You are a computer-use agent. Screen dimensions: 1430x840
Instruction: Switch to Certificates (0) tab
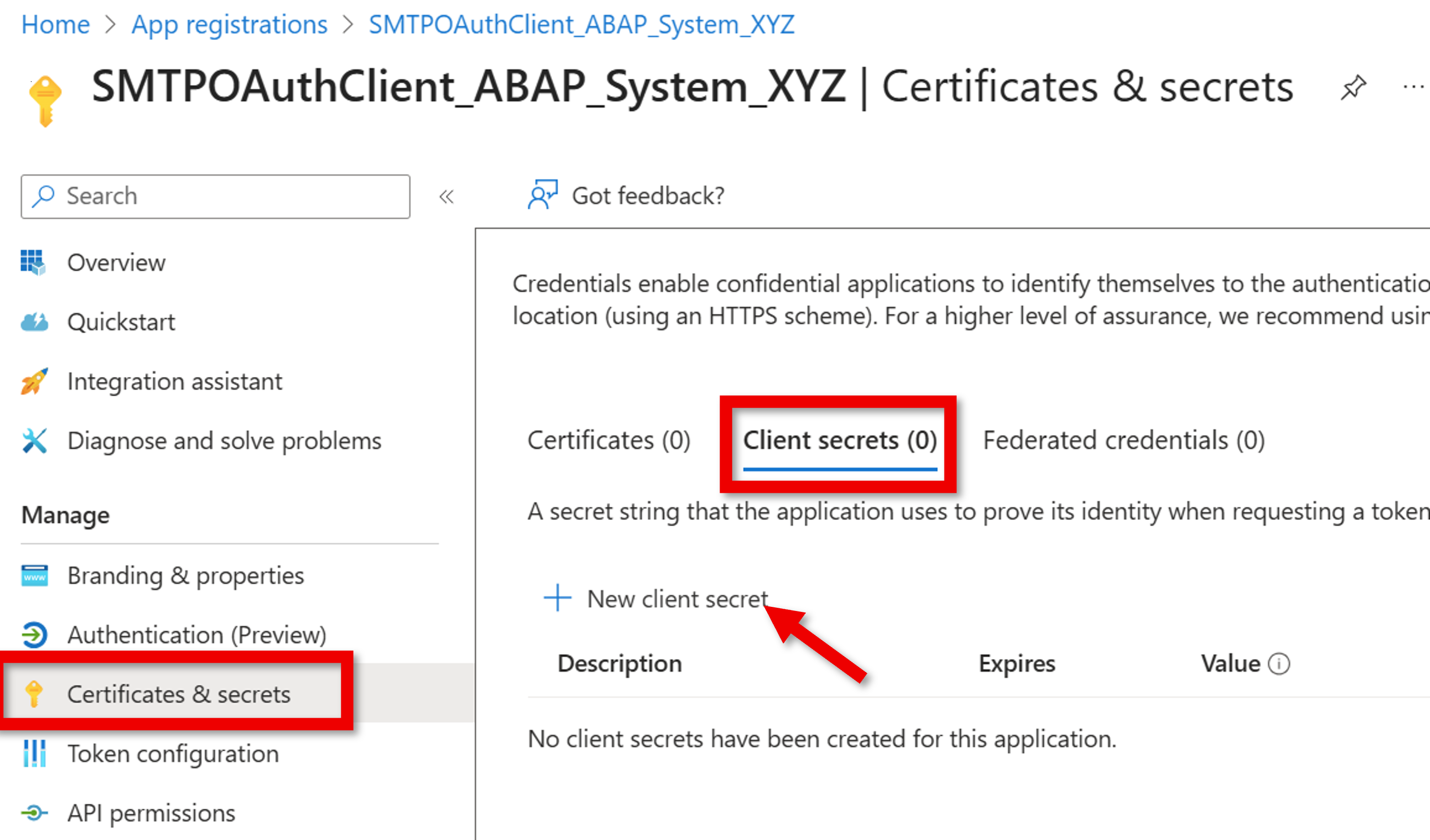(x=608, y=441)
